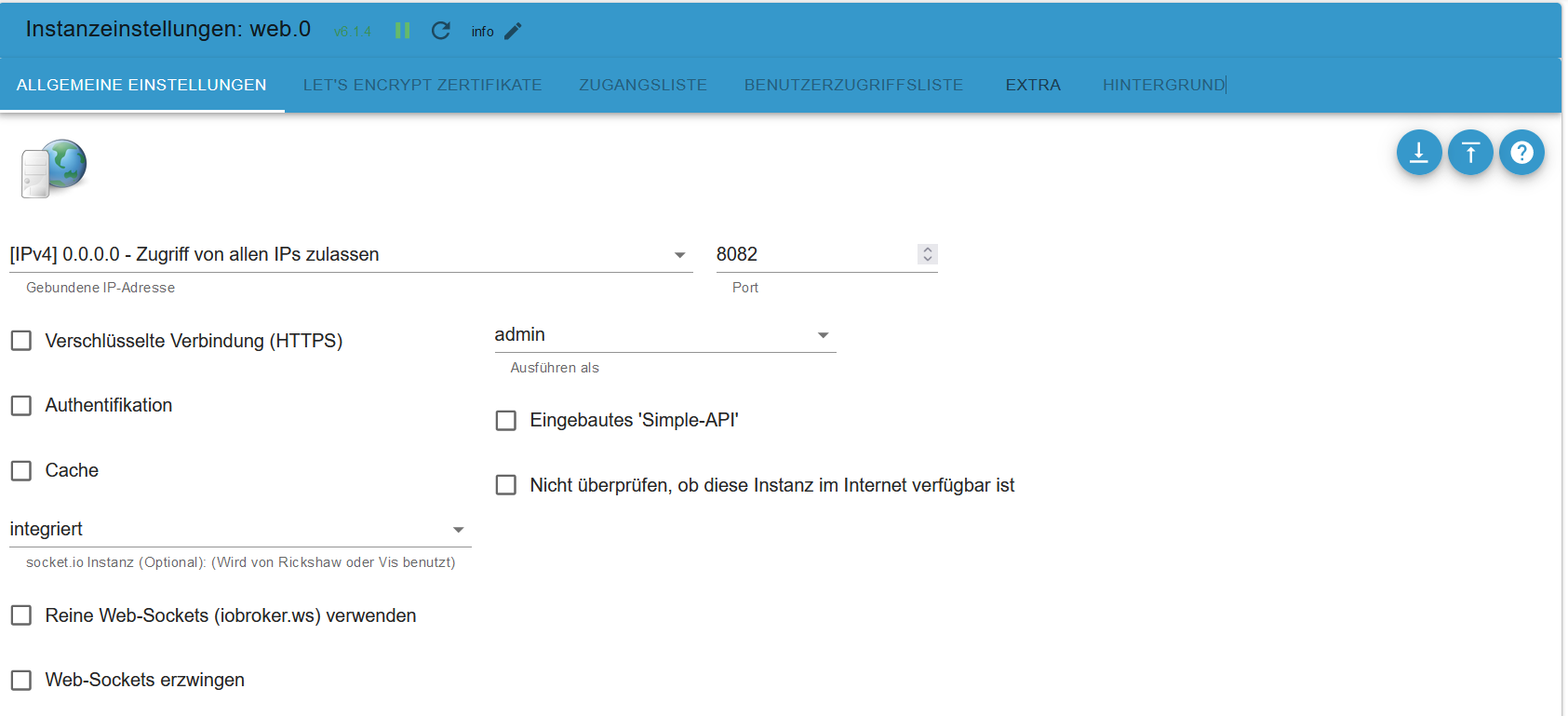Screen dimensions: 1568x716
Task: Switch to Allgemeine Einstellungen tab
Action: [x=141, y=85]
